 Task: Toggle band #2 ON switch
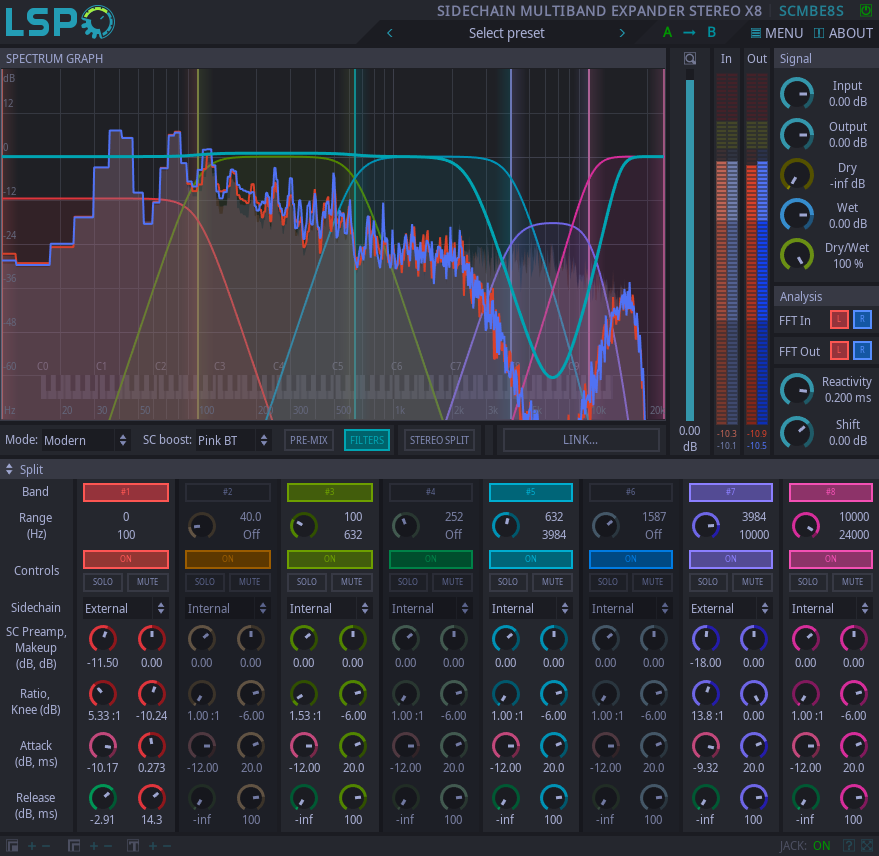click(228, 559)
